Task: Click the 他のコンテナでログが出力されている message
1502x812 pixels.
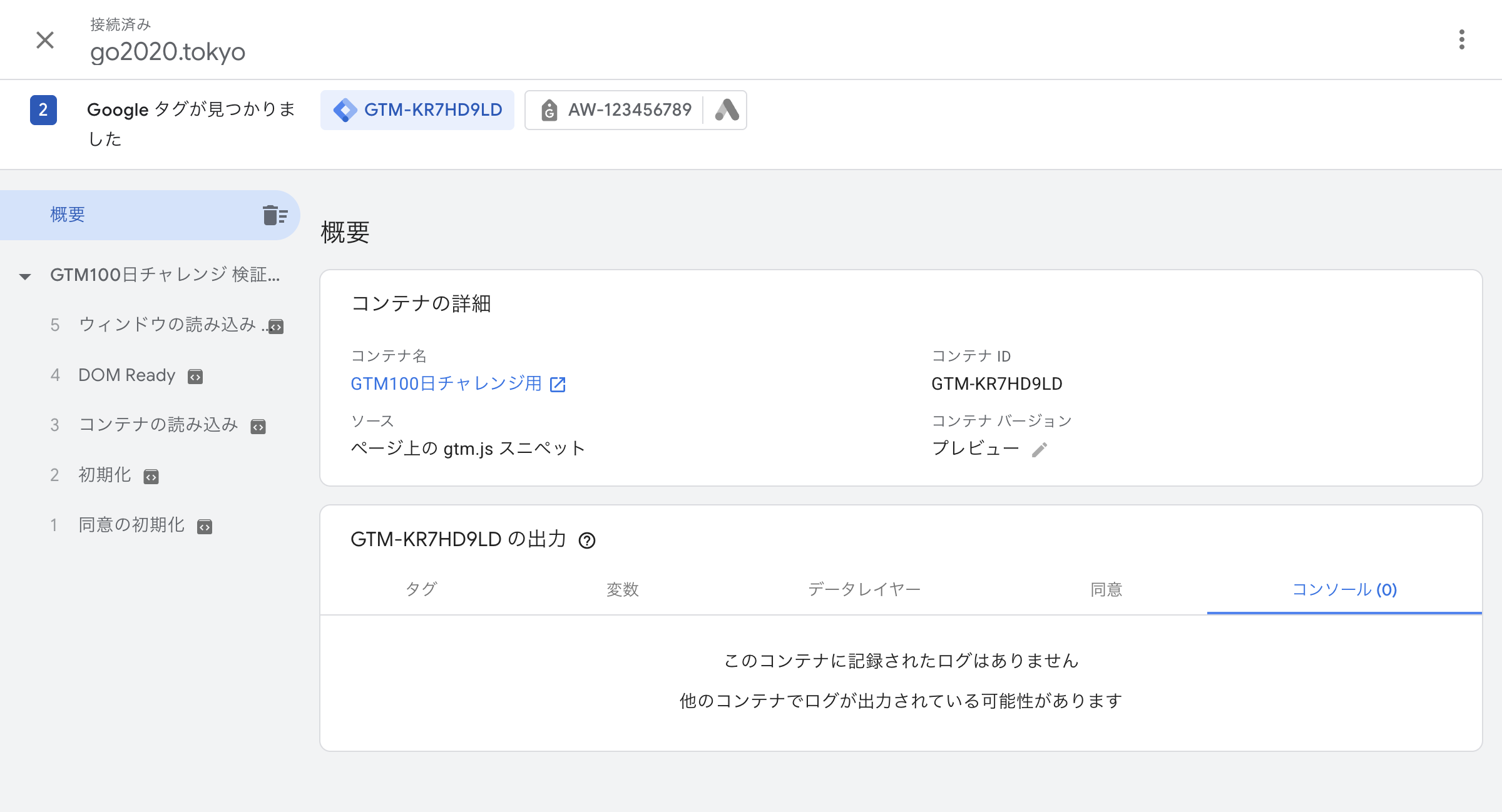Action: [x=901, y=701]
